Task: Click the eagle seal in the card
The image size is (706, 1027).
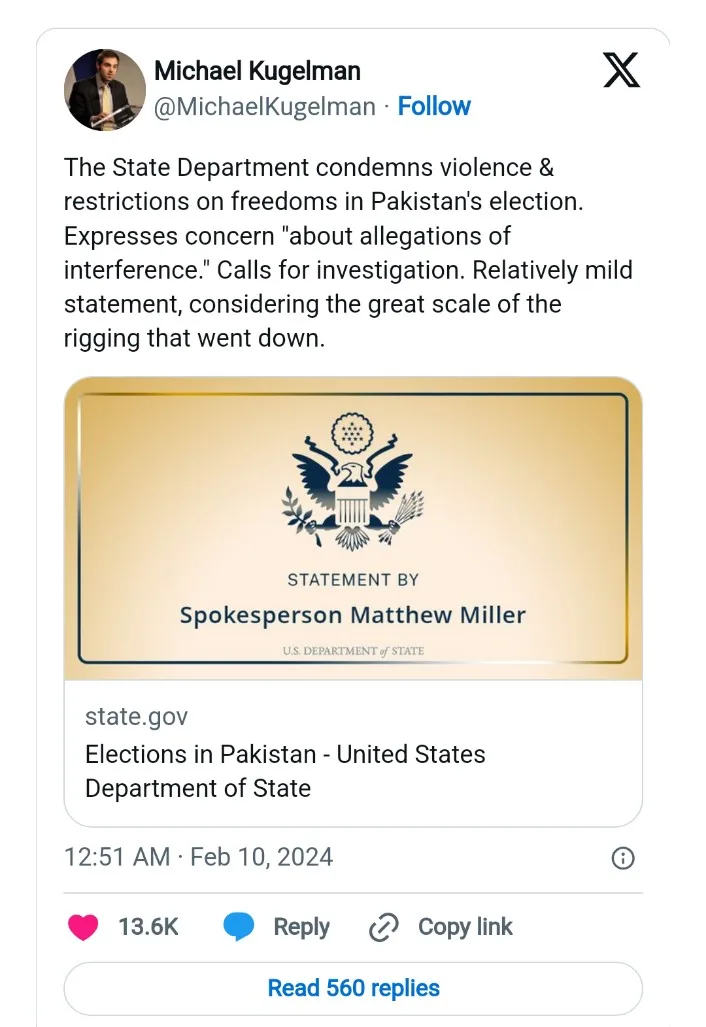Action: tap(351, 482)
